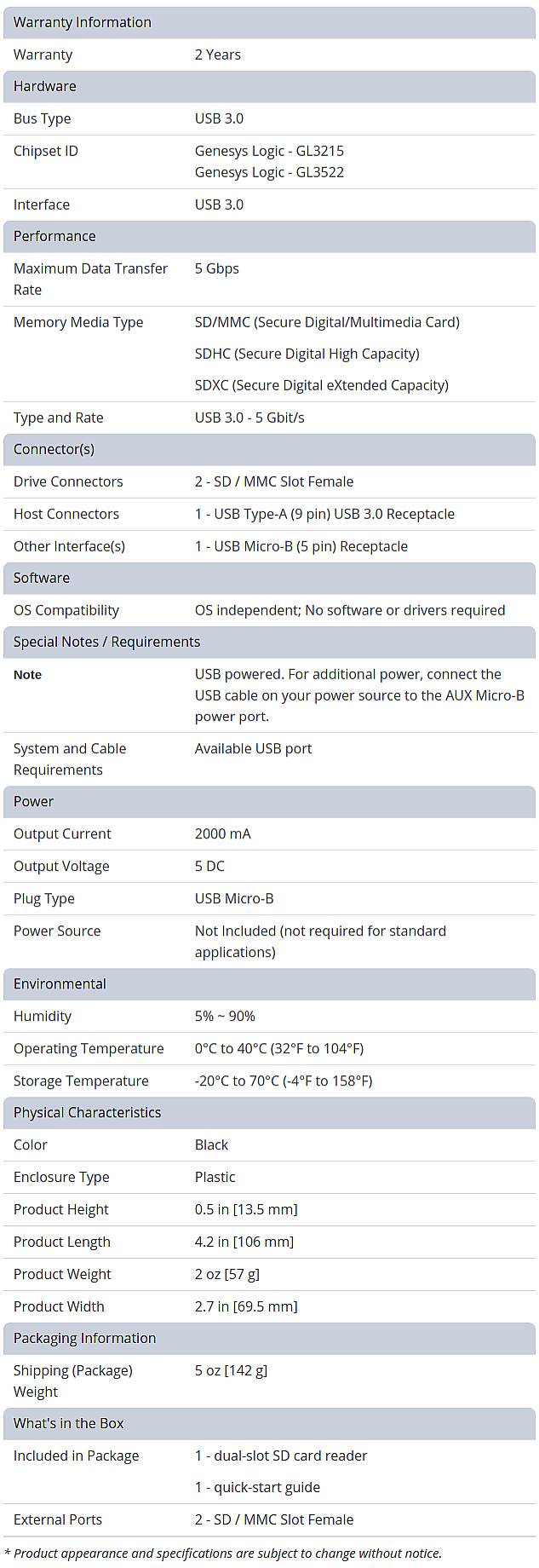Click the Maximum Data Transfer Rate label
The height and width of the screenshot is (1568, 539).
90,279
